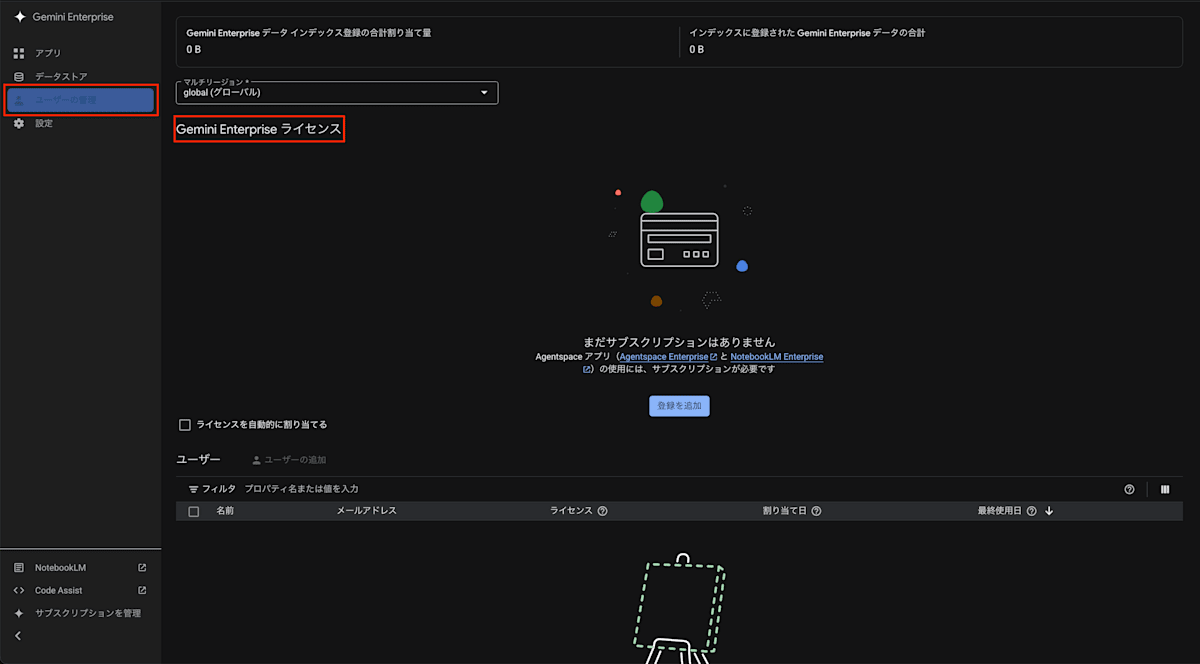The height and width of the screenshot is (664, 1200).
Task: Click the Gemini Enterprise sparkle logo
Action: 20,17
